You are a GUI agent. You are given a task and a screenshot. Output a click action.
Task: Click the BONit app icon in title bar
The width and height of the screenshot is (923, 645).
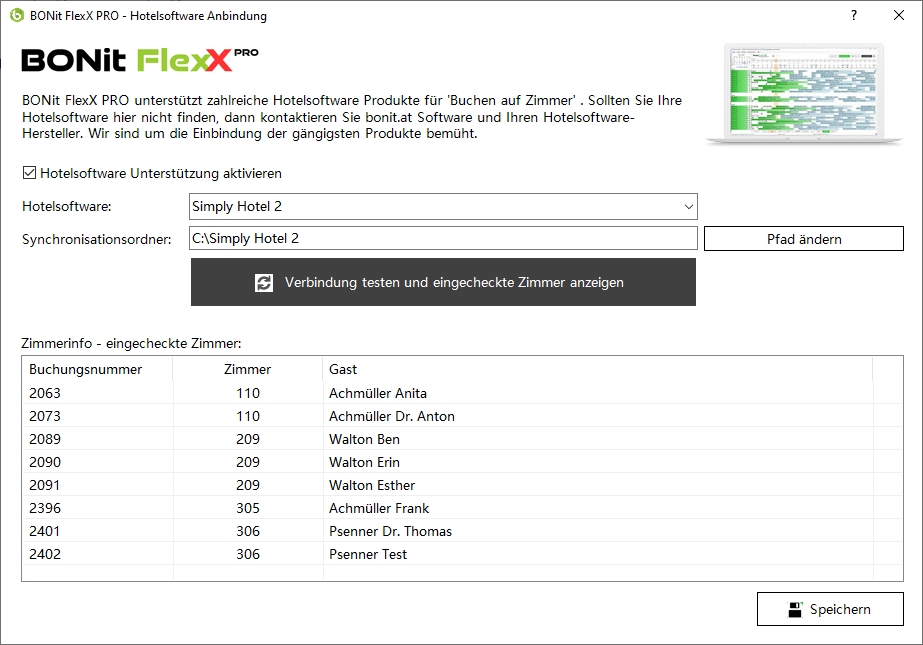point(17,15)
